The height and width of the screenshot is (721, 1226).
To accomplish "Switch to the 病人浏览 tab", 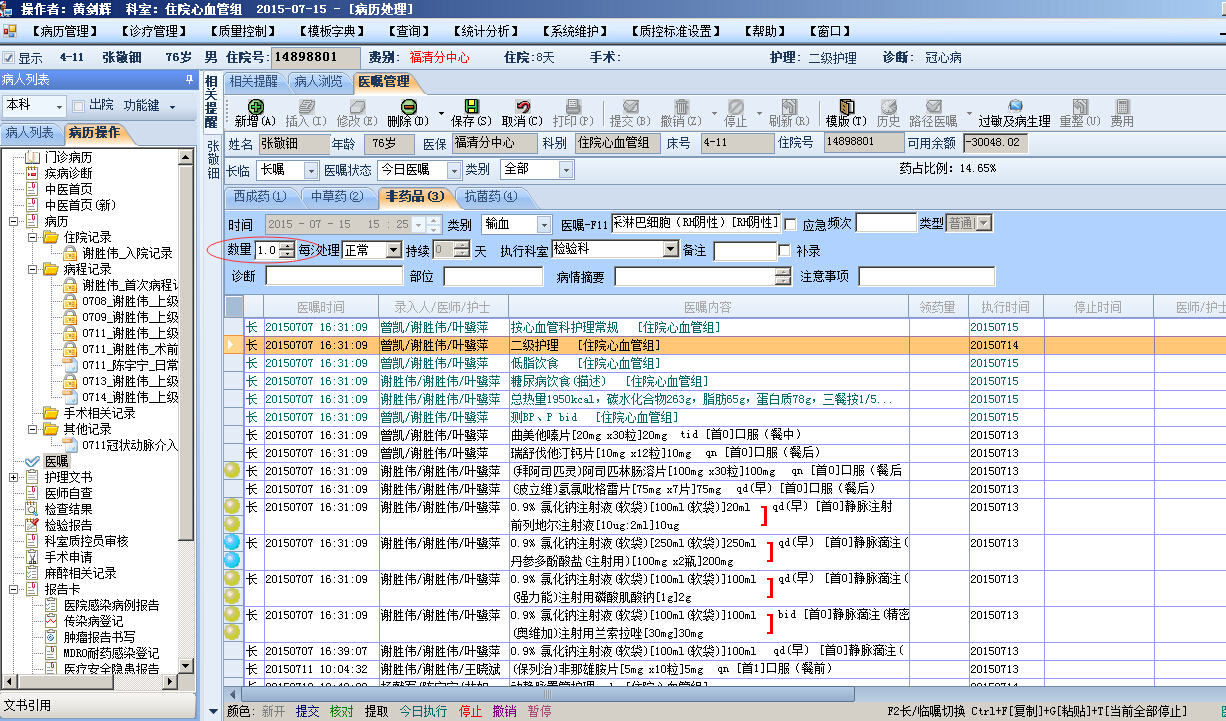I will tap(318, 81).
